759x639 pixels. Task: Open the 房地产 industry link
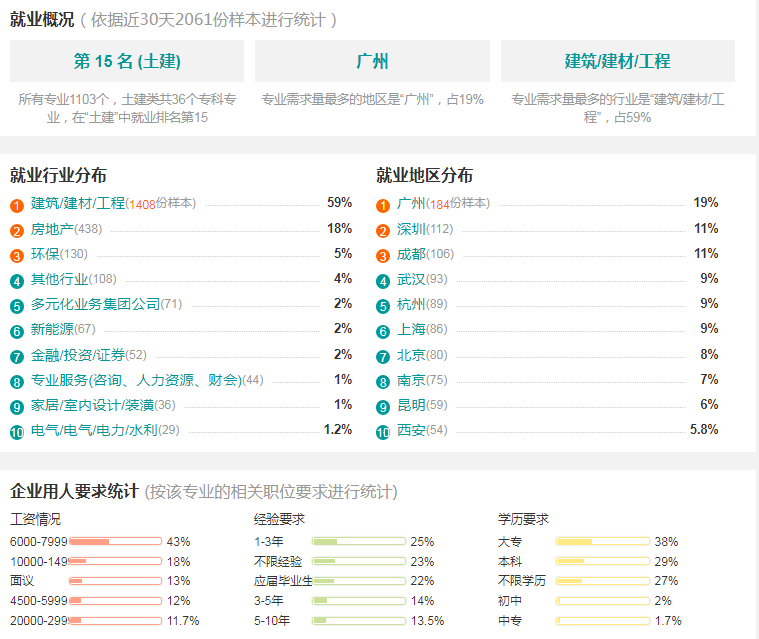52,229
